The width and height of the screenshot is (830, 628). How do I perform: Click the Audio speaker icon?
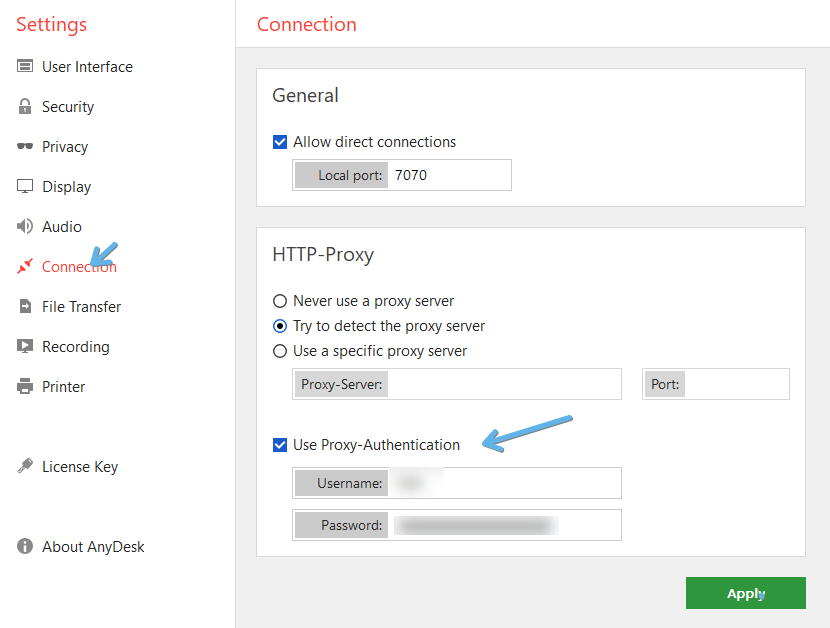tap(25, 227)
